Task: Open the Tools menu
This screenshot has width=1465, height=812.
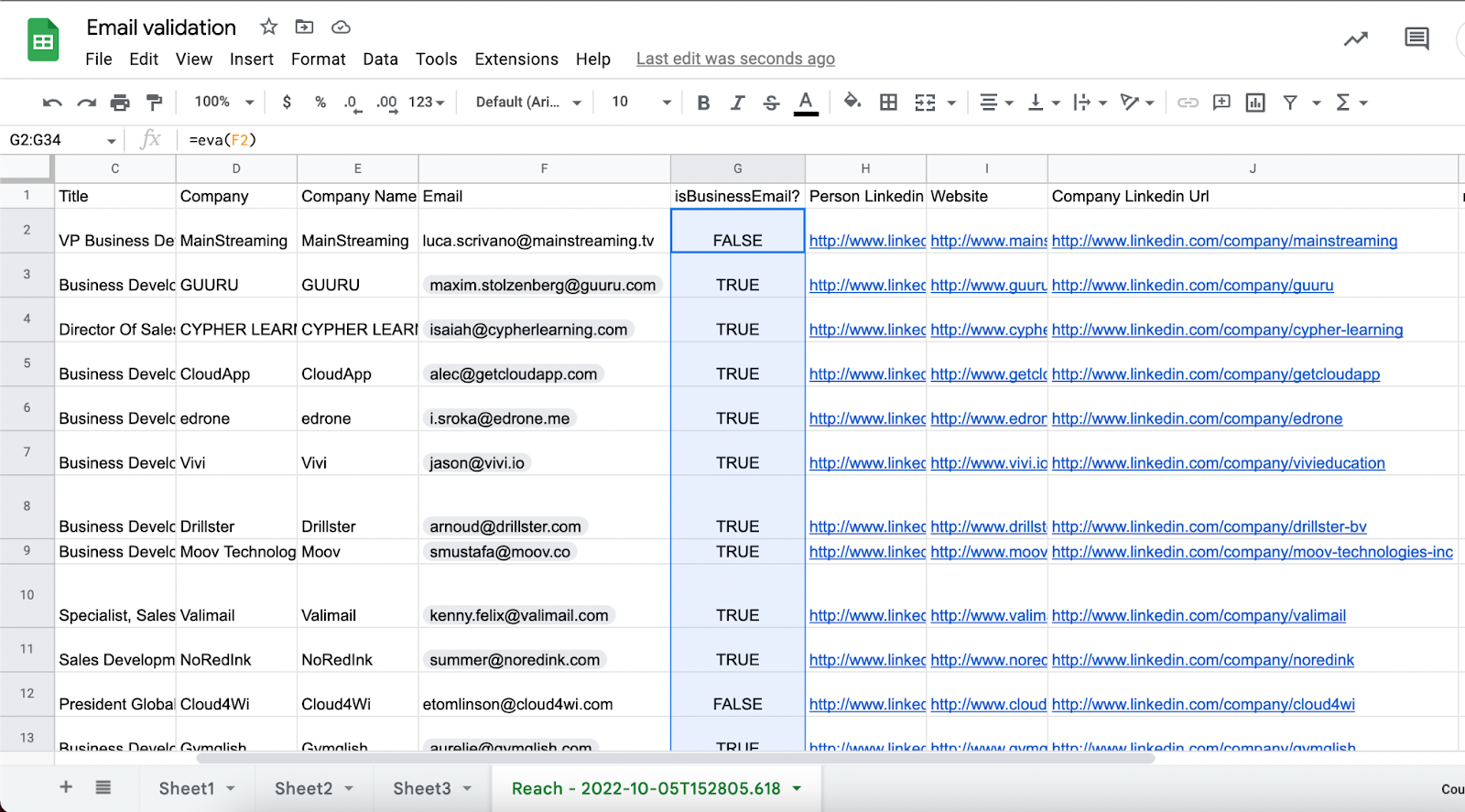Action: point(436,60)
